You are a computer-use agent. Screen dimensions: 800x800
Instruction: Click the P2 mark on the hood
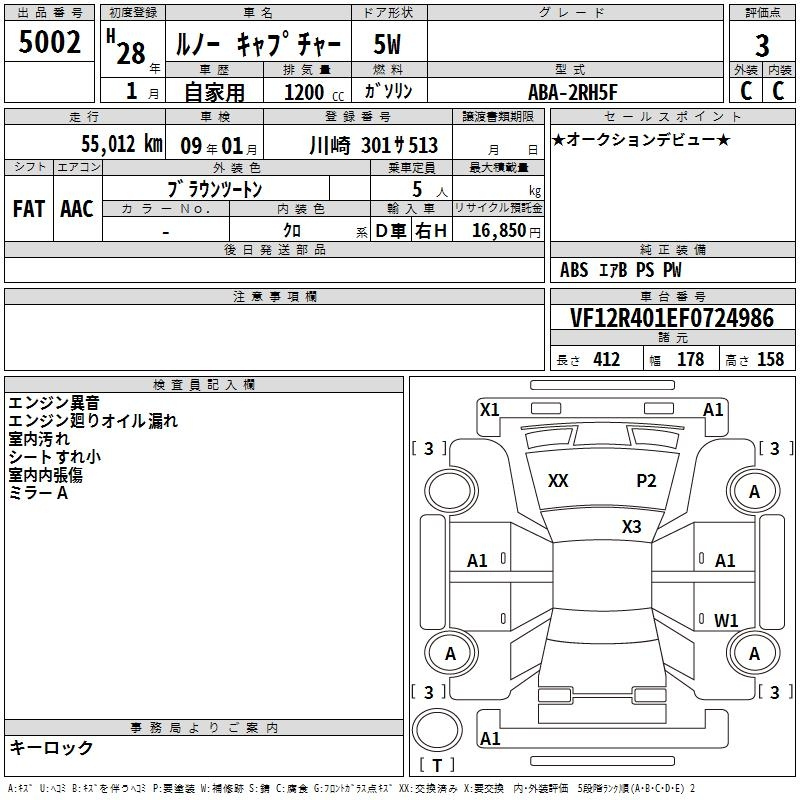(646, 481)
